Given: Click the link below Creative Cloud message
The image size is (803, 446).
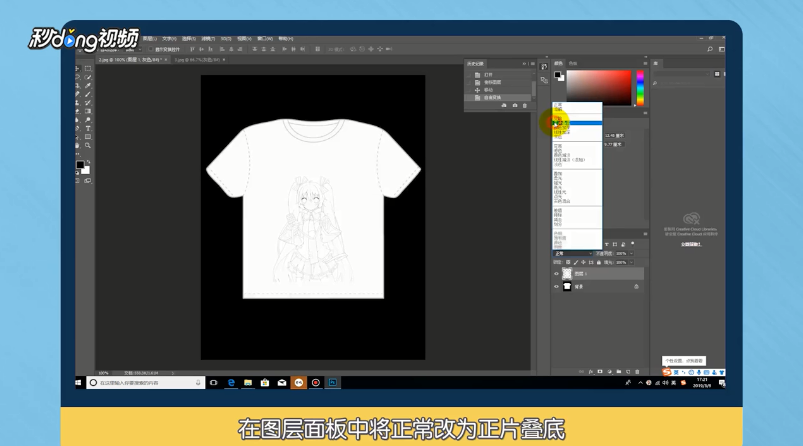Looking at the screenshot, I should [x=691, y=244].
